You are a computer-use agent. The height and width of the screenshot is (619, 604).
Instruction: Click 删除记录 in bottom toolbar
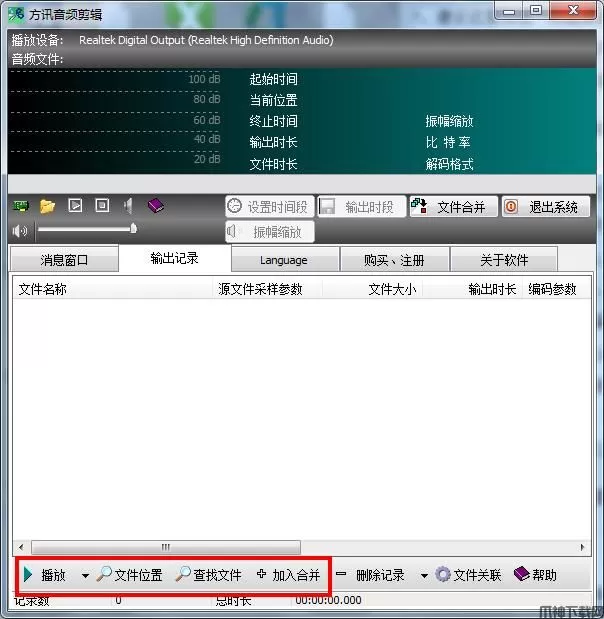pyautogui.click(x=370, y=575)
